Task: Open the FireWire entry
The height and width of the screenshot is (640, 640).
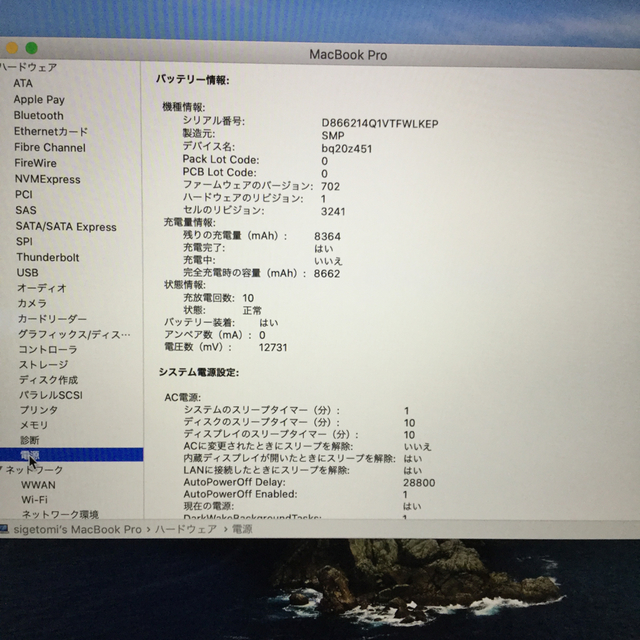Action: 36,163
